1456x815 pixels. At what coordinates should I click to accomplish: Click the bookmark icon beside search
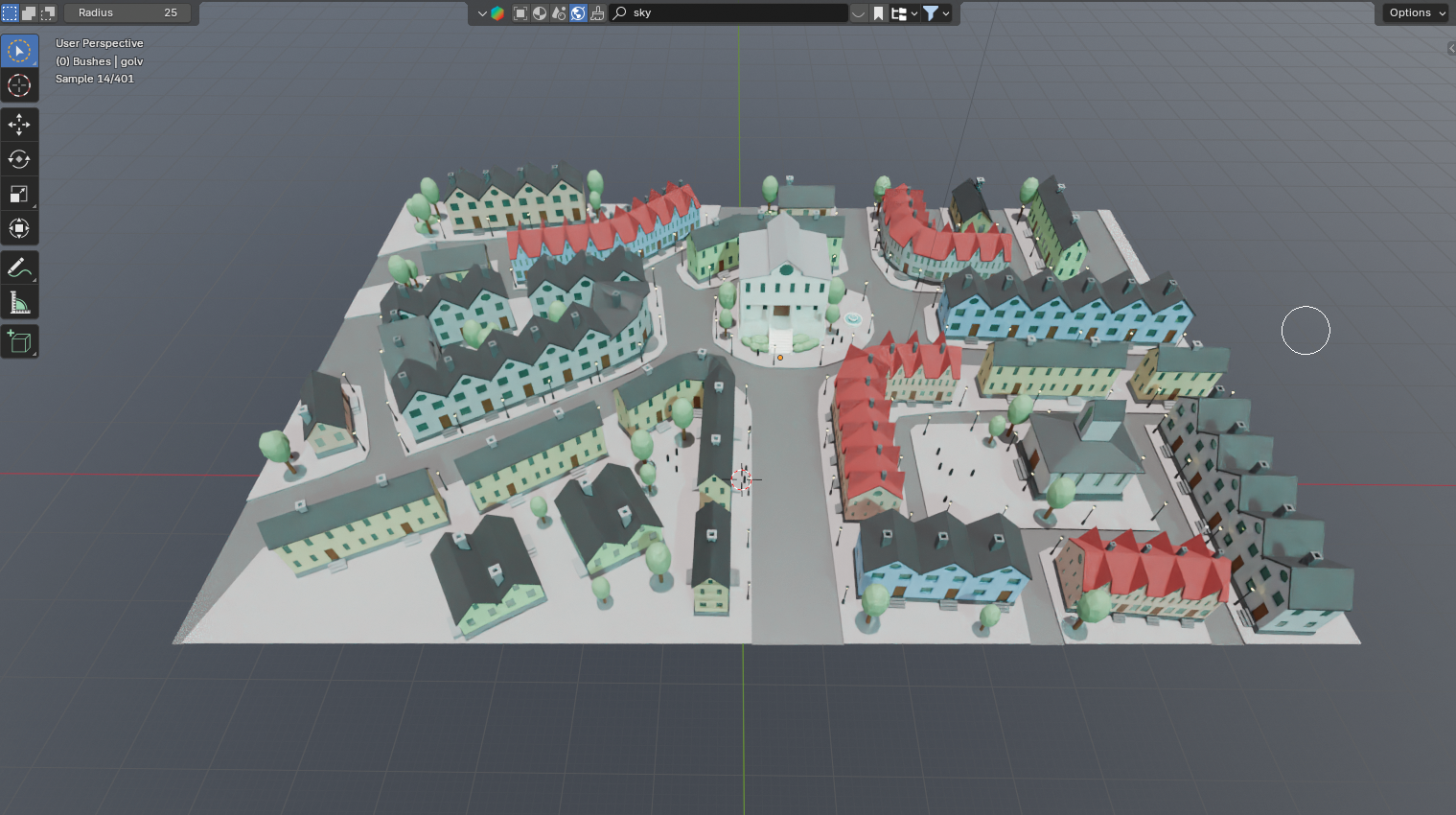[878, 12]
